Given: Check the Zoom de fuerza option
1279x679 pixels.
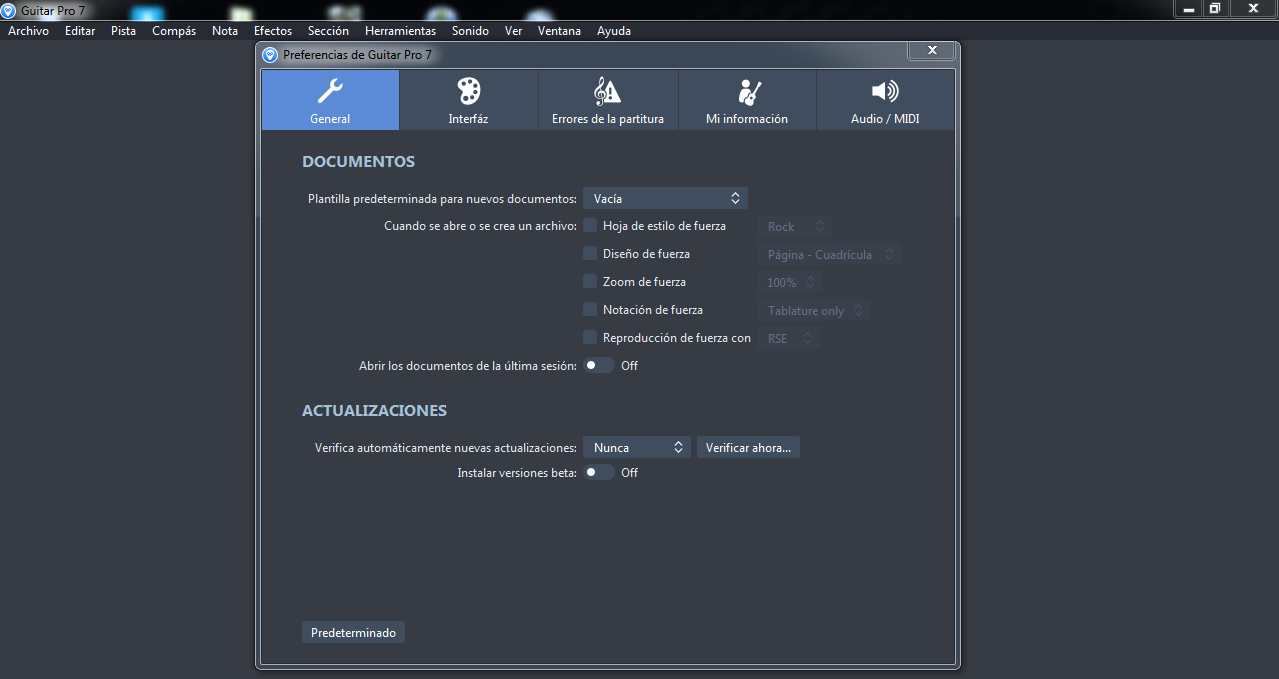Looking at the screenshot, I should point(590,281).
